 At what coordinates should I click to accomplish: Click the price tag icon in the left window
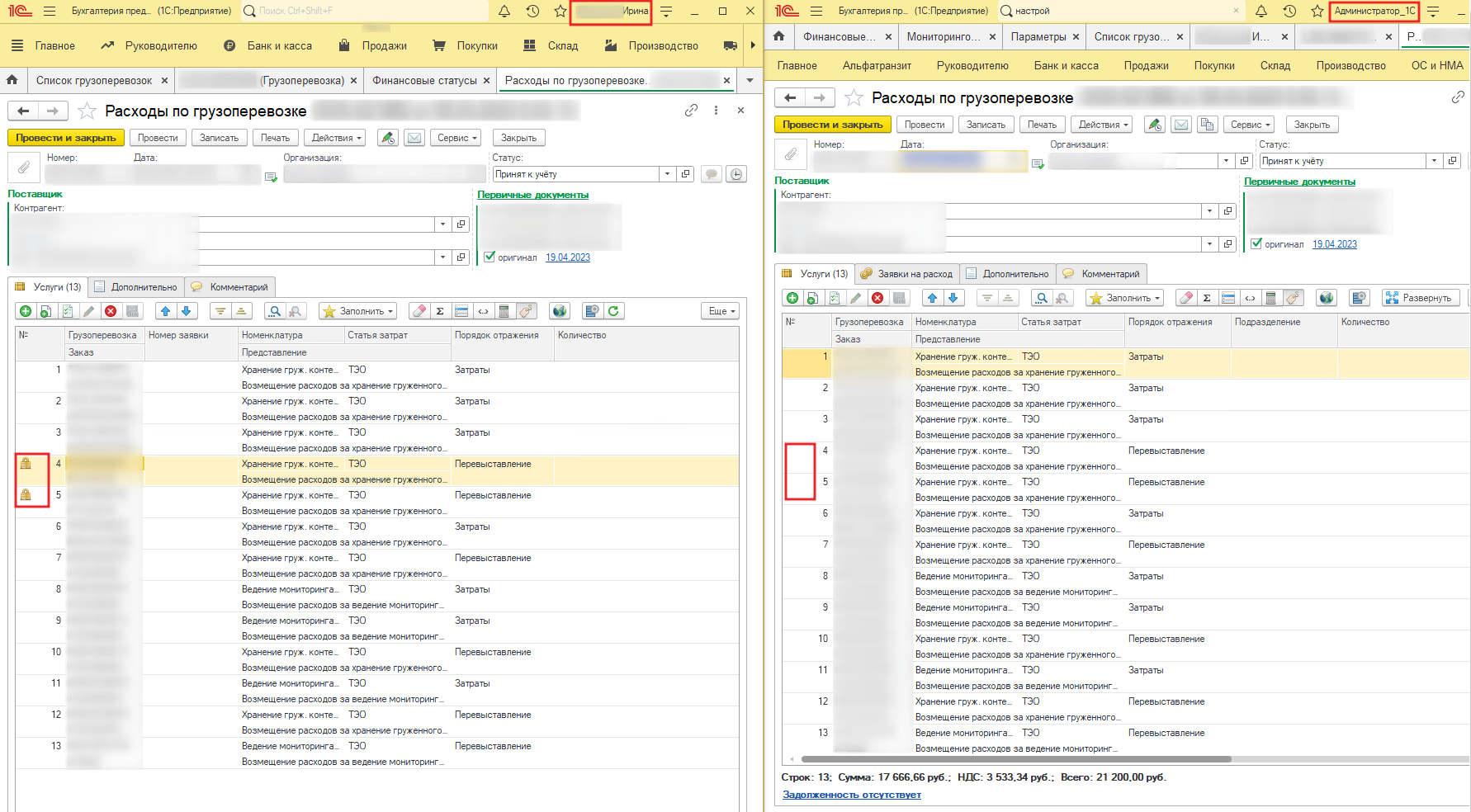[526, 311]
